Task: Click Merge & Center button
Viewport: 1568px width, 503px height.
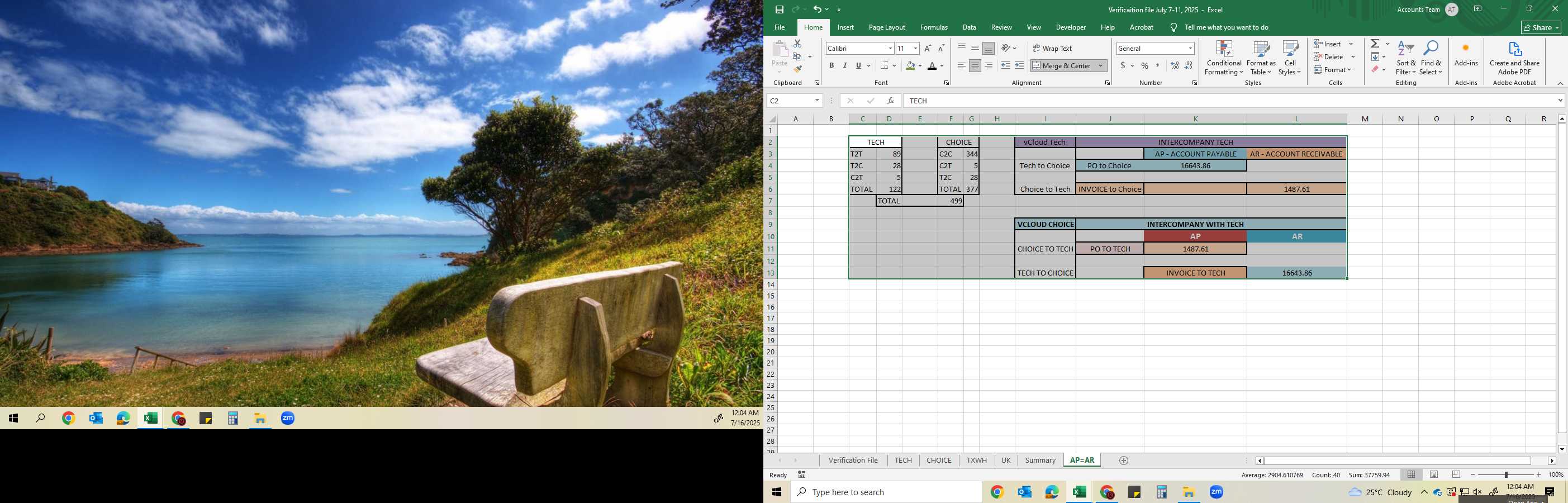Action: coord(1062,66)
